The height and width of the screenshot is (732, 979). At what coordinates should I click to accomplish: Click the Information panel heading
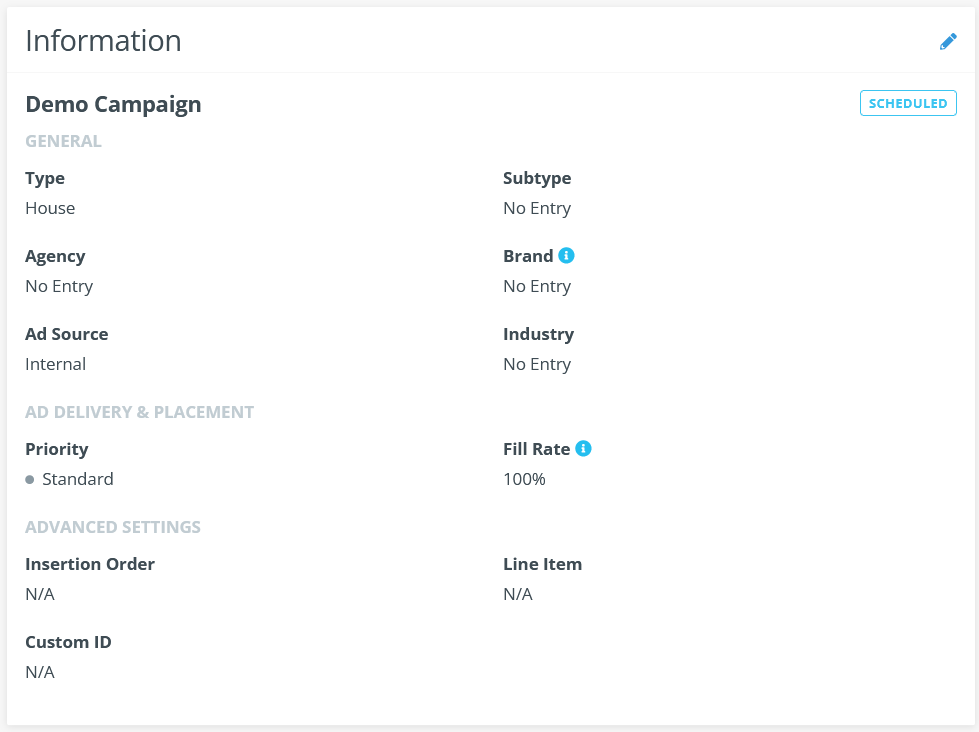pyautogui.click(x=103, y=41)
